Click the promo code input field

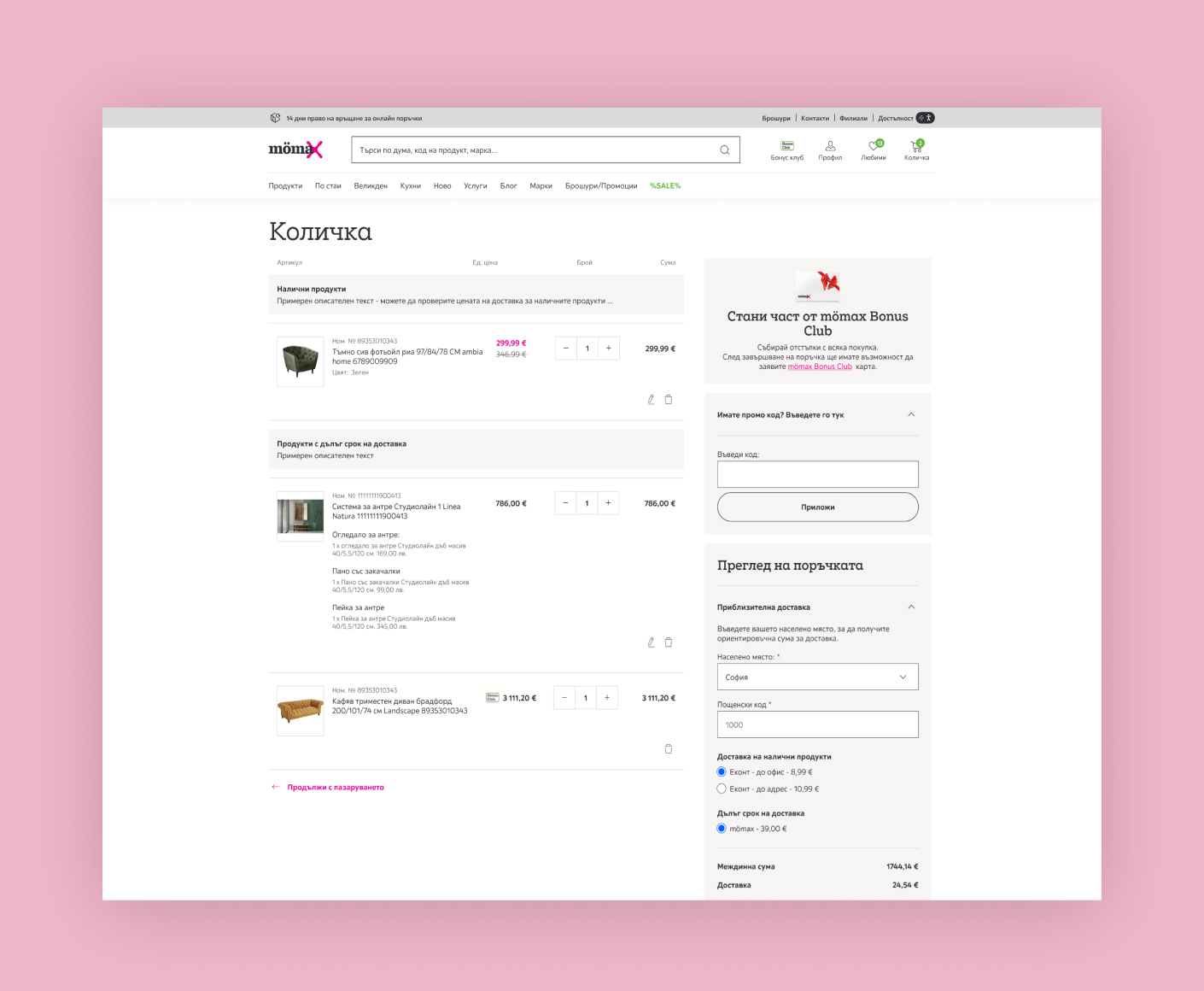coord(818,474)
